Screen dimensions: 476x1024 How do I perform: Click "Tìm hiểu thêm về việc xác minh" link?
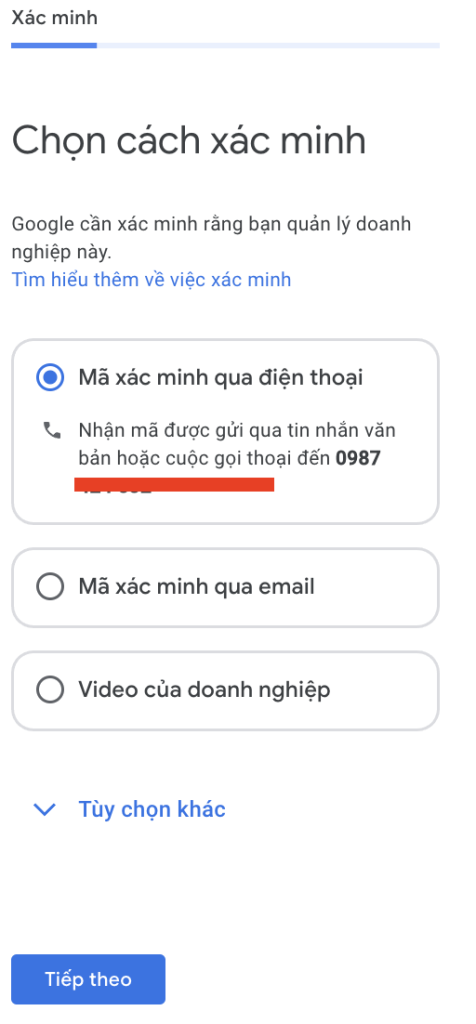[x=151, y=280]
